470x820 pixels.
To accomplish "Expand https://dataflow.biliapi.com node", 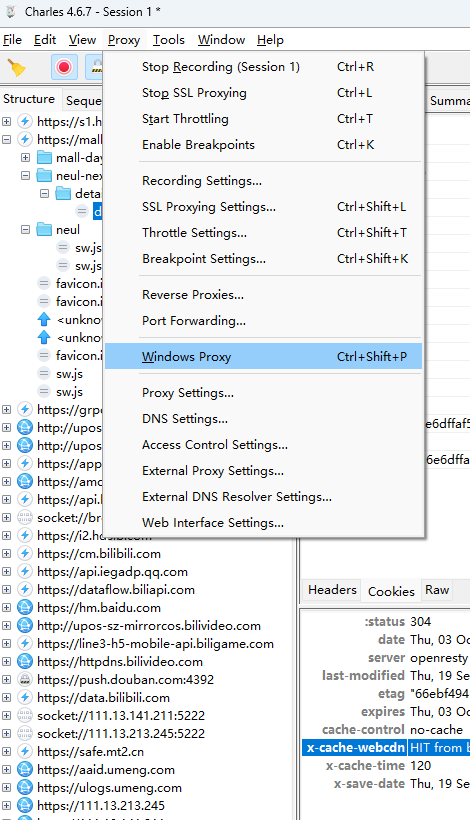I will pyautogui.click(x=6, y=589).
